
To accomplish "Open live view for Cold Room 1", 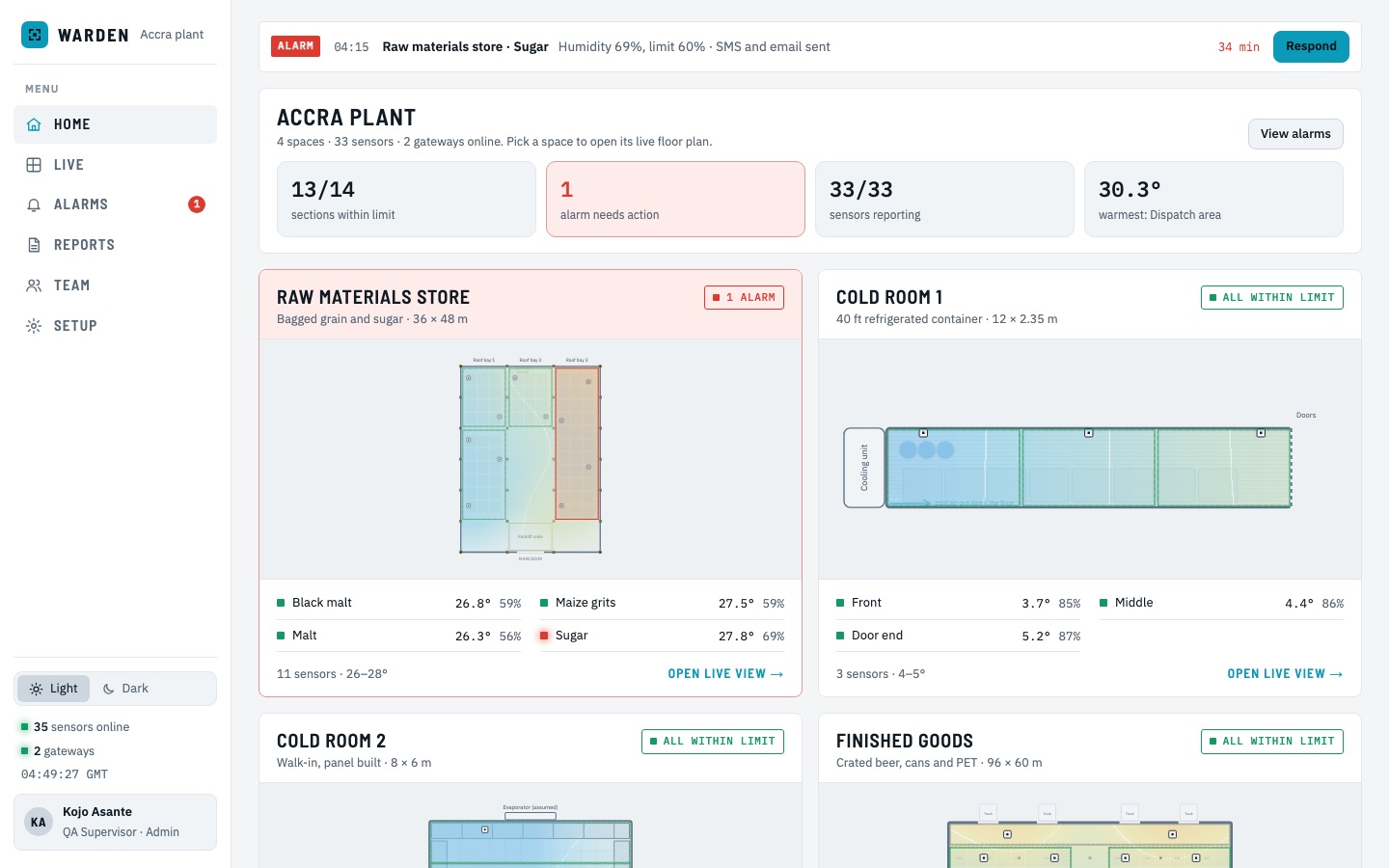I will (1286, 674).
